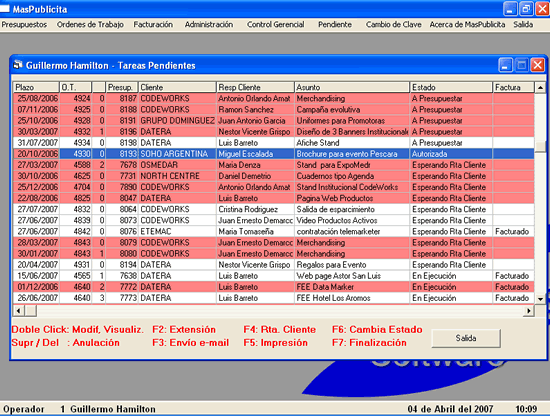
Task: Click the Estado column header
Action: 451,87
